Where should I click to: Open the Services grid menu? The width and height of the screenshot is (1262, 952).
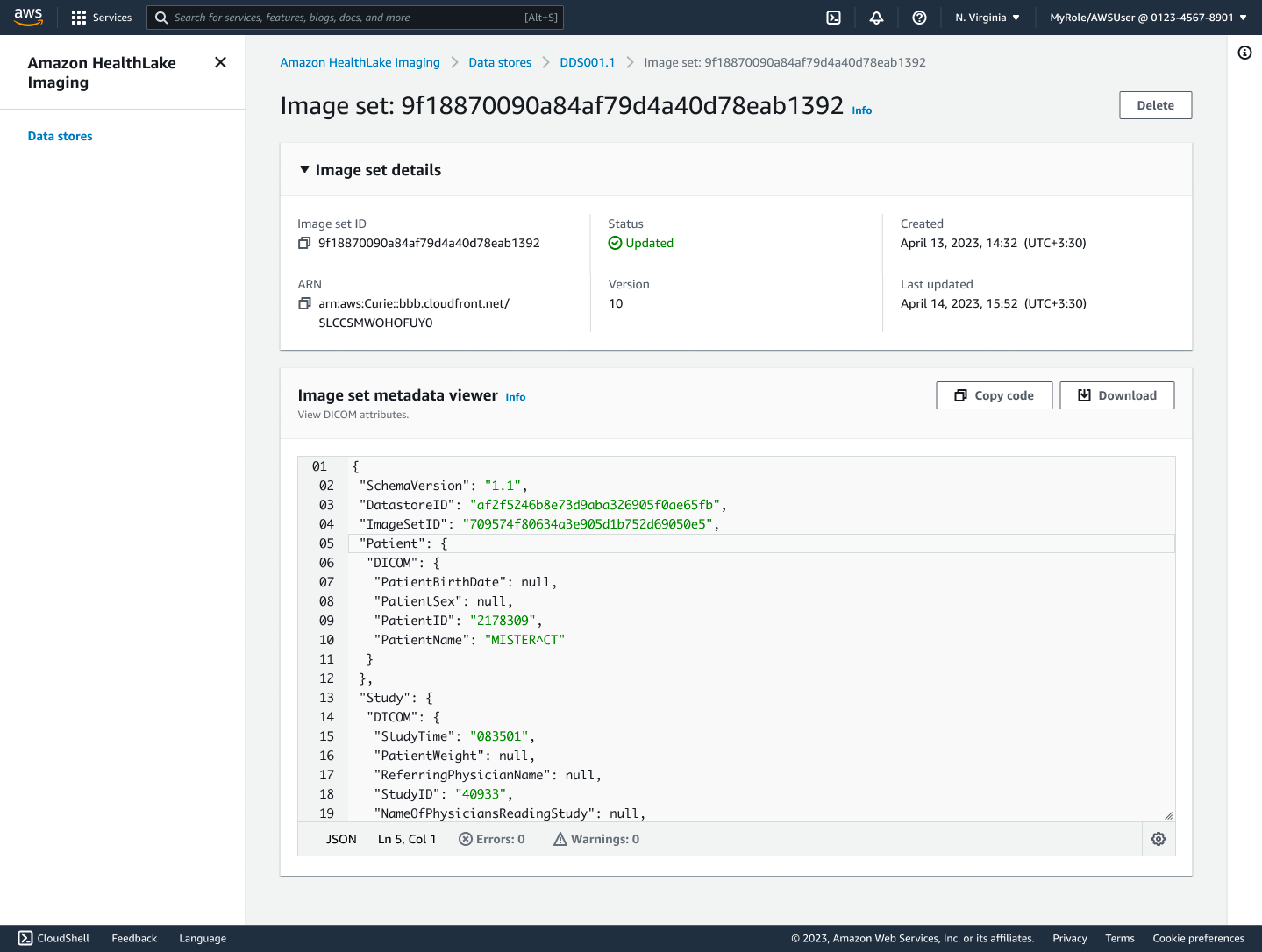click(101, 18)
